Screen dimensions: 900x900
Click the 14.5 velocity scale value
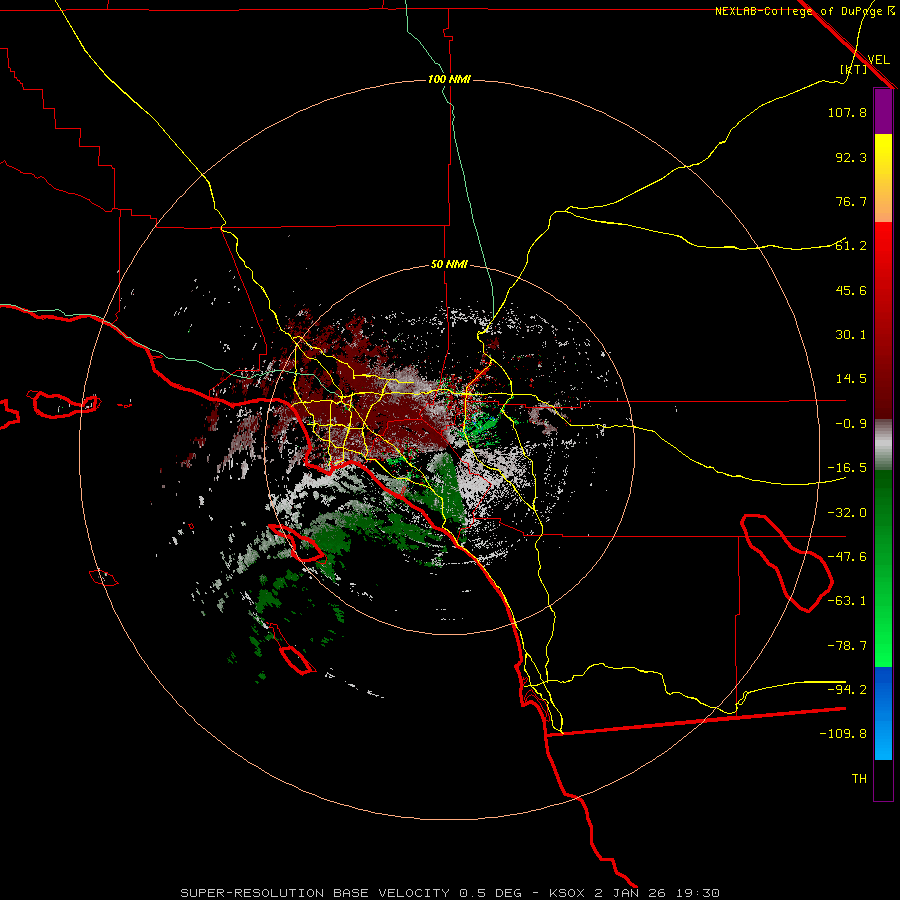851,379
